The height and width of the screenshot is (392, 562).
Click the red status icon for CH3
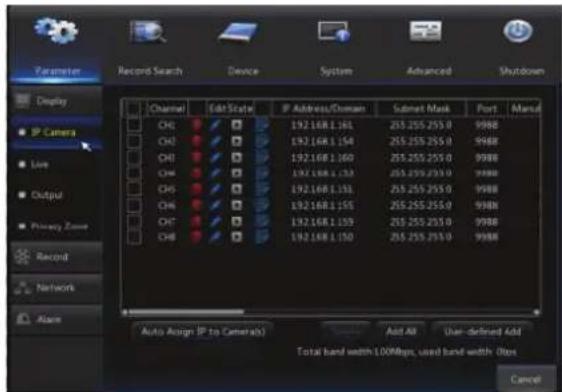pos(196,157)
